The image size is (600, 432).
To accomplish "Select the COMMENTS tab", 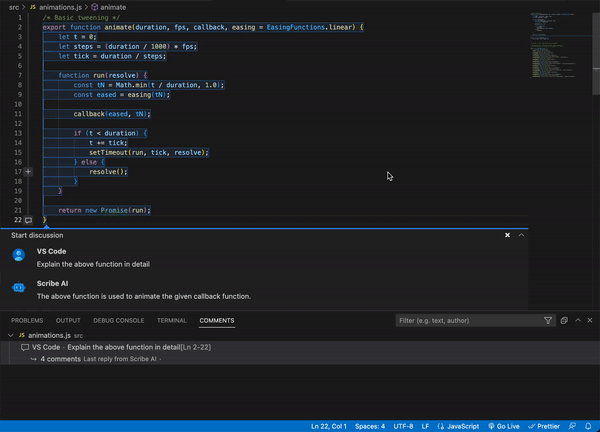I will pyautogui.click(x=217, y=320).
